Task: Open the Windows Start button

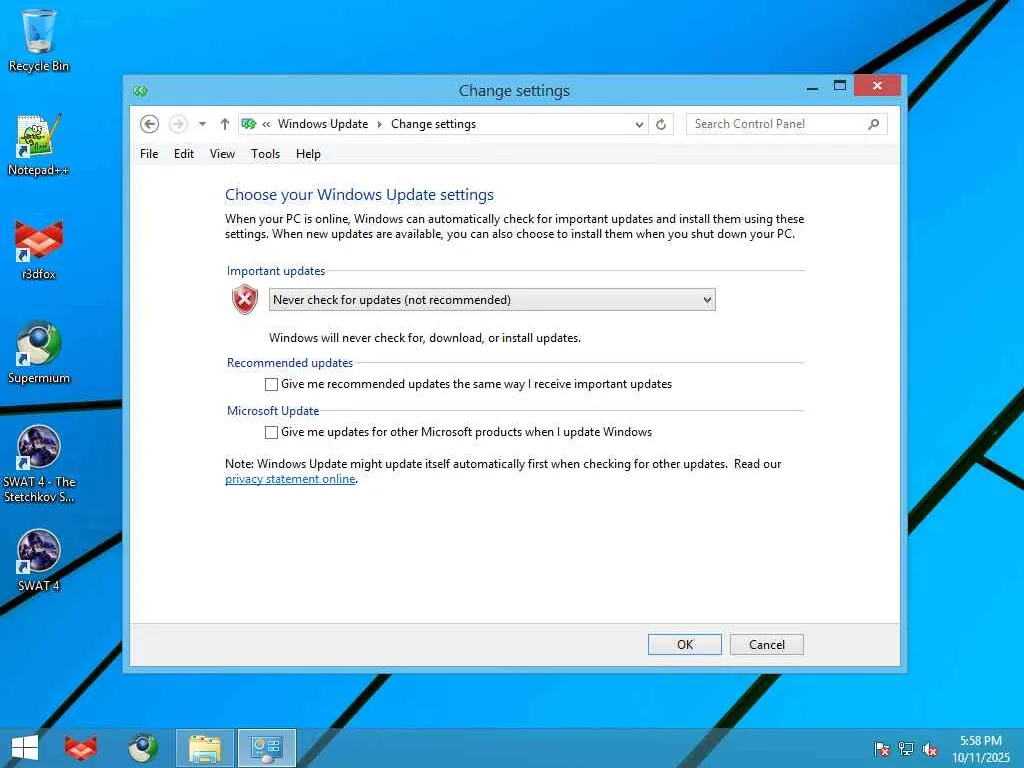Action: (x=25, y=748)
